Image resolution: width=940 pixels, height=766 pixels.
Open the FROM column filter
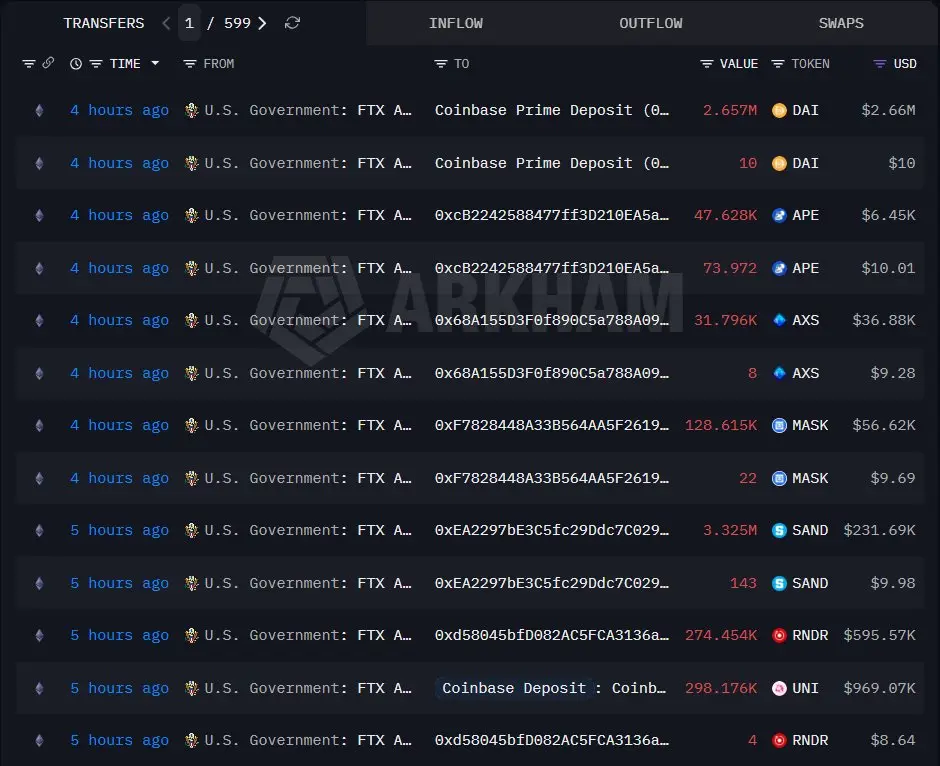pos(190,64)
